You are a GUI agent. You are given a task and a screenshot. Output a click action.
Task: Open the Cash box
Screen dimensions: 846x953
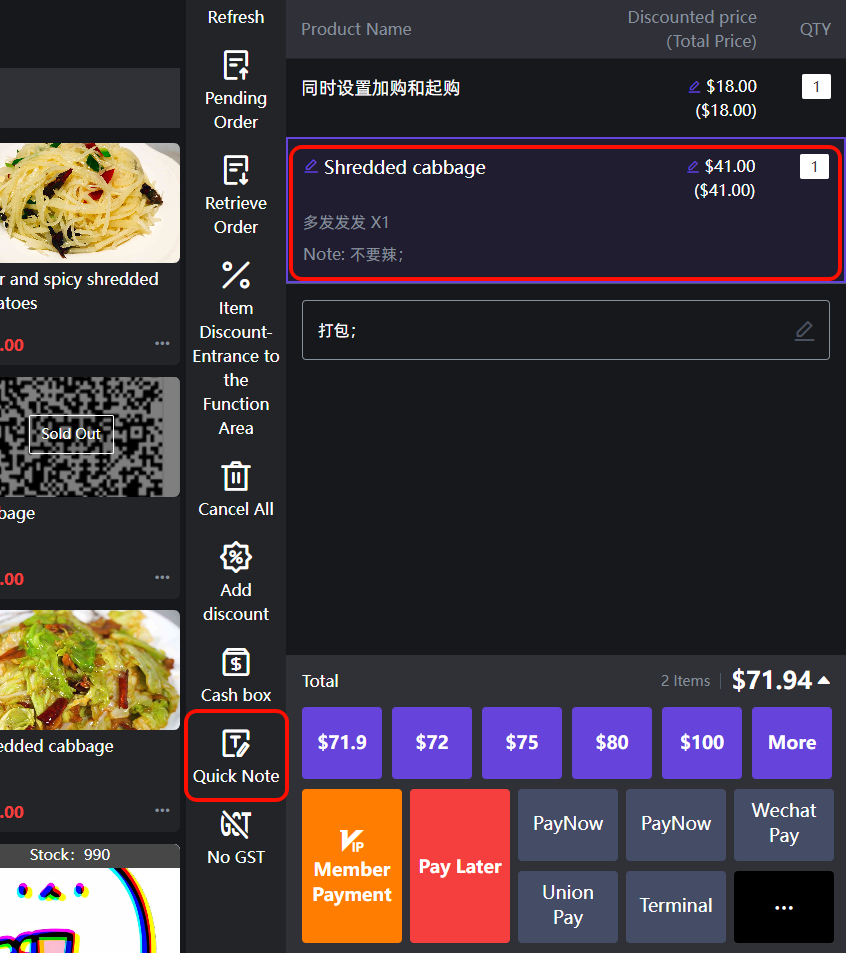coord(236,675)
